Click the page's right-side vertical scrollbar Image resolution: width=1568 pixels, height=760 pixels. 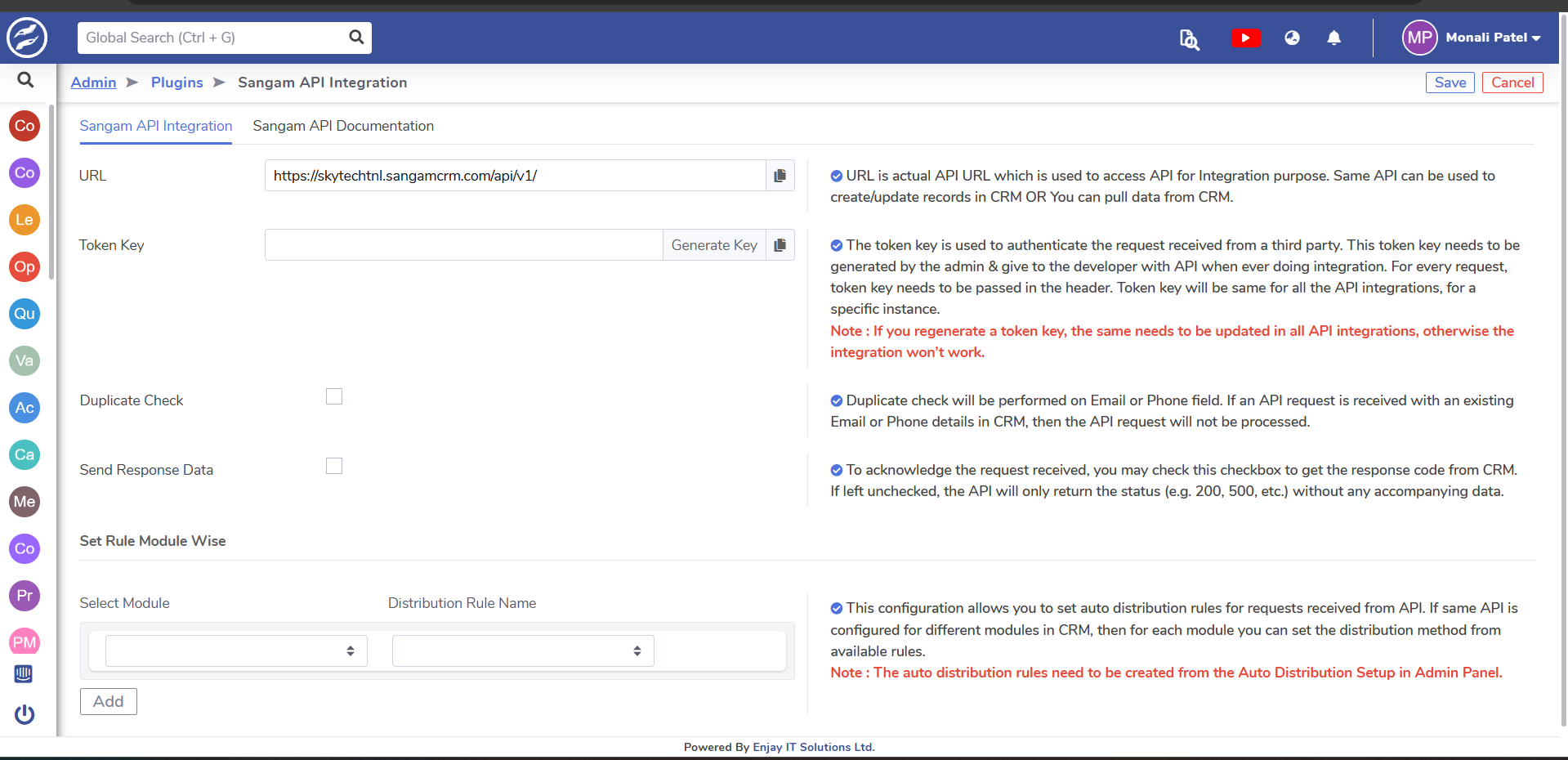point(1564,369)
